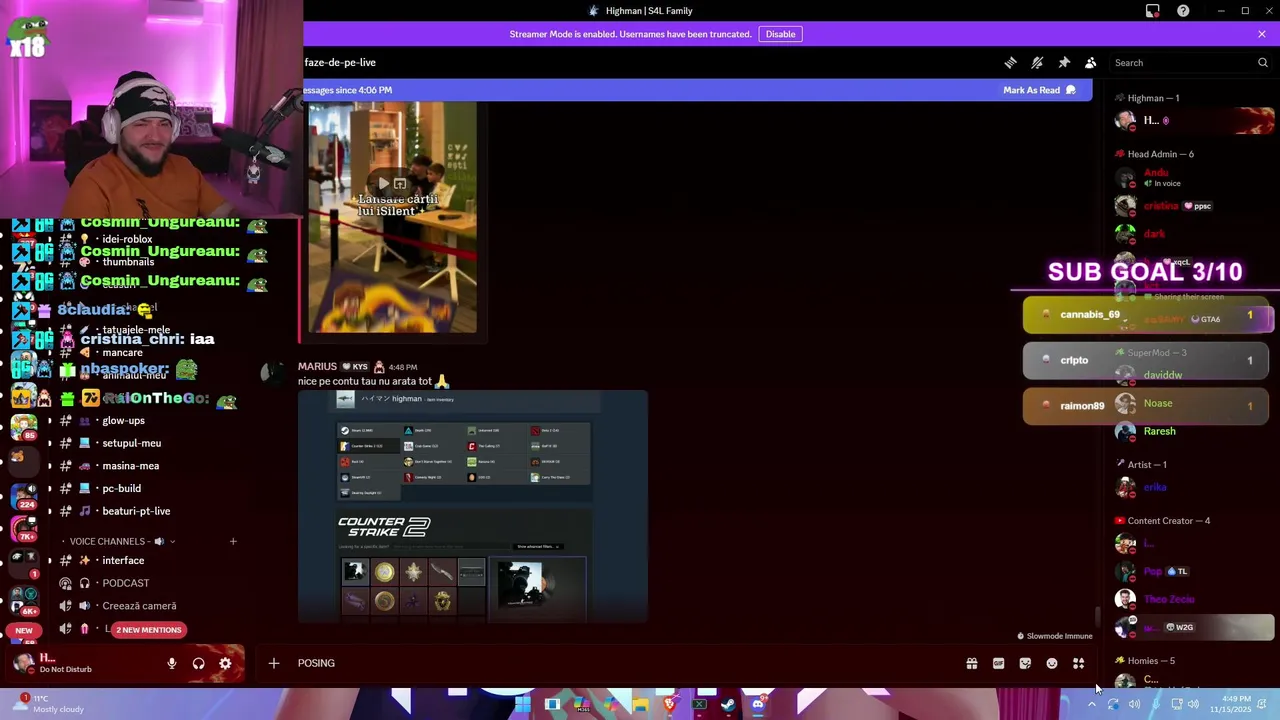This screenshot has width=1280, height=720.
Task: Open the Threads icon in channel header
Action: (x=1010, y=63)
